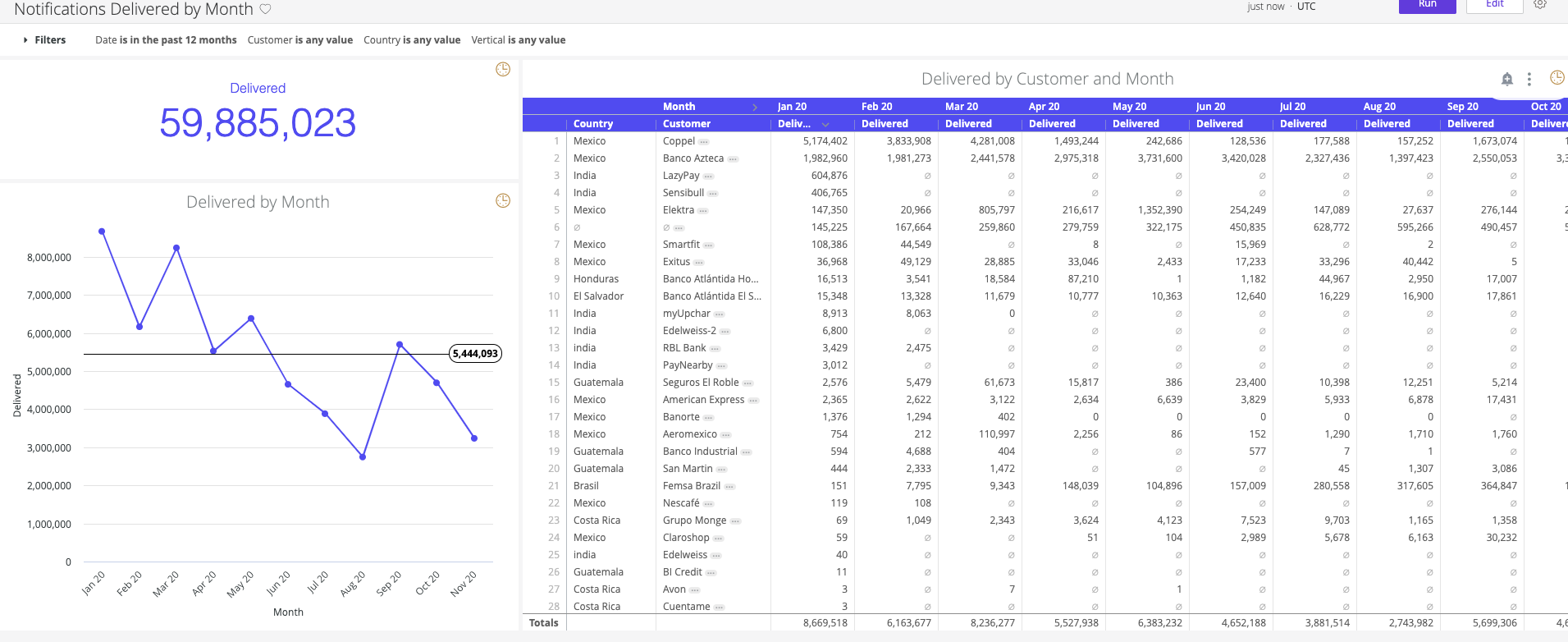Viewport: 1568px width, 642px height.
Task: Open ellipsis actions next to Femsa Brazil
Action: (x=729, y=487)
